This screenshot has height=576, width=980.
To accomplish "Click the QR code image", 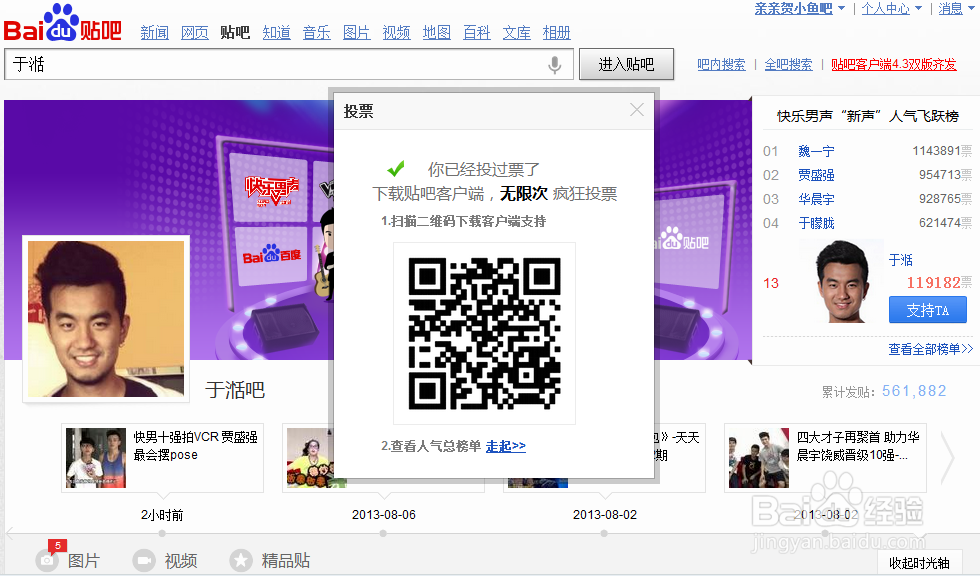I will tap(484, 334).
